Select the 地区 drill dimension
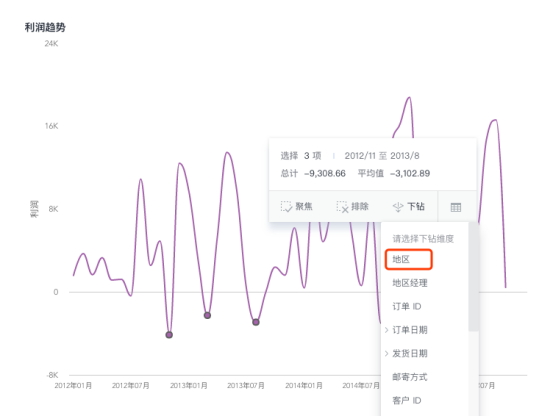This screenshot has height=417, width=554. tap(408, 259)
